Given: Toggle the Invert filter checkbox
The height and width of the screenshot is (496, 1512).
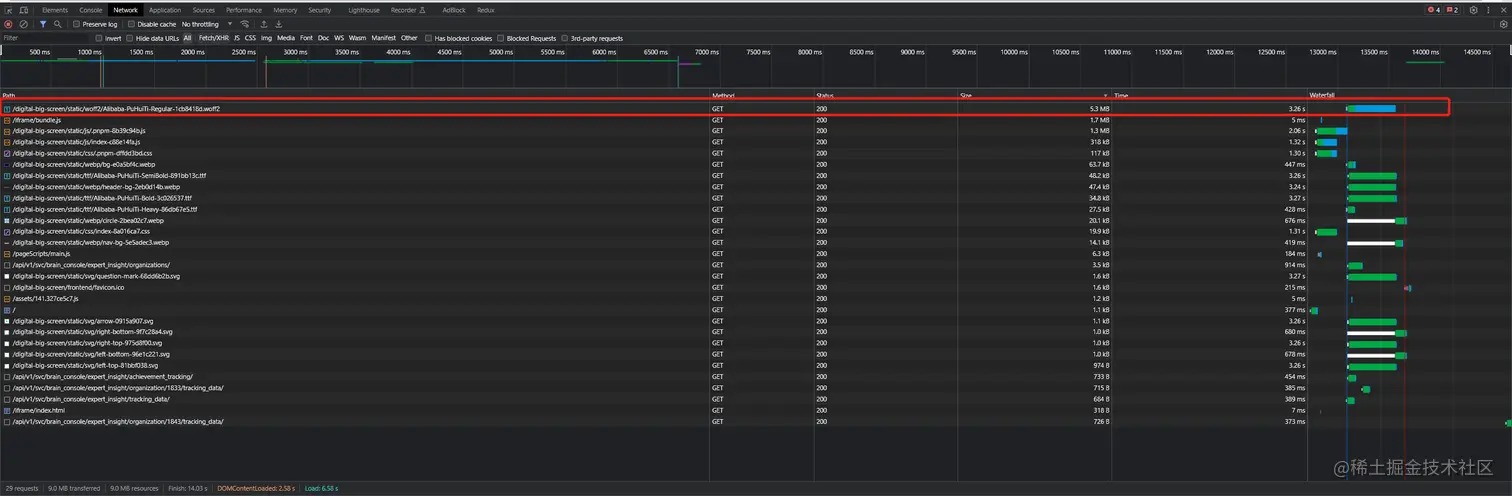Looking at the screenshot, I should coord(99,38).
